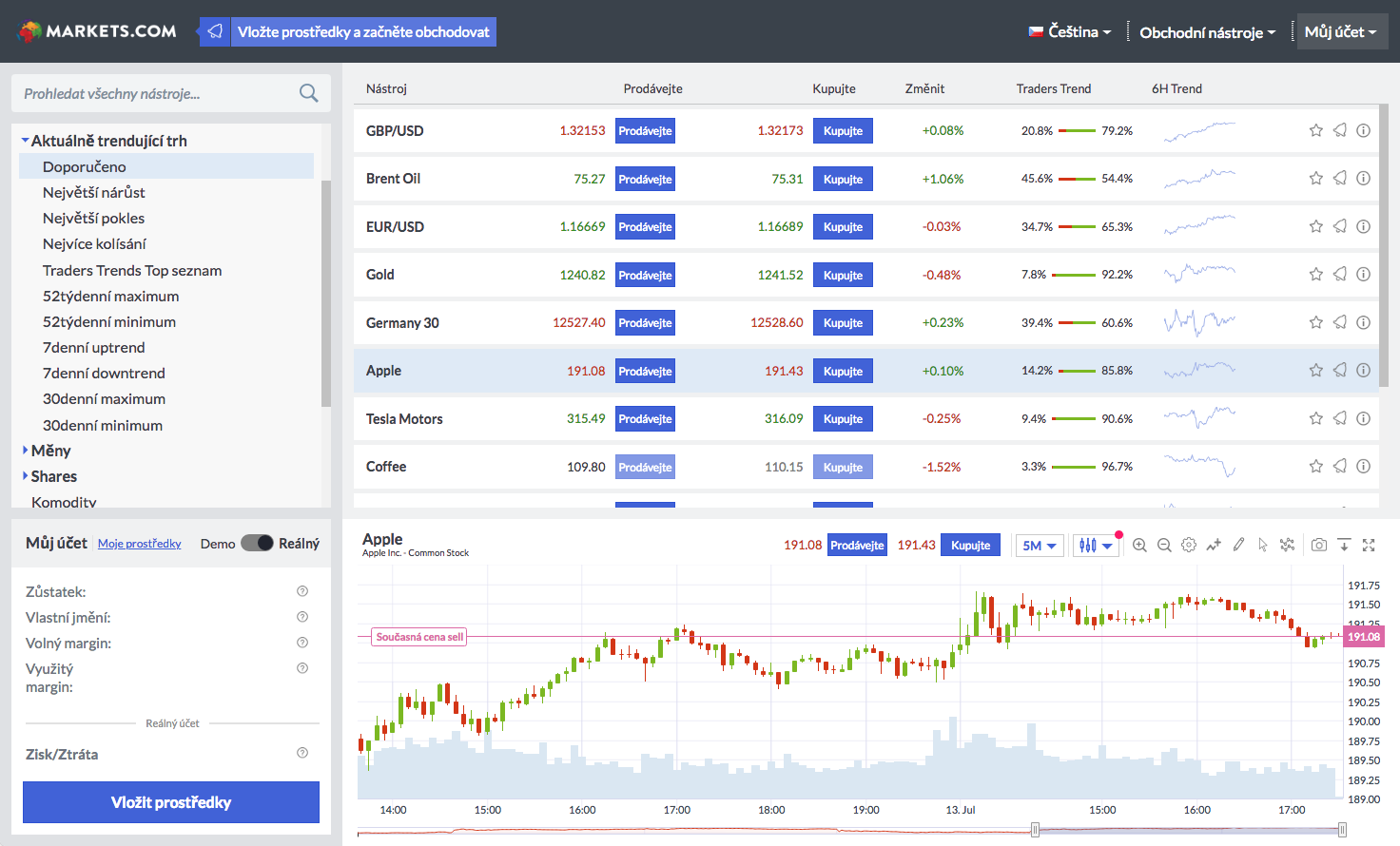Open Coffee instrument info icon
The width and height of the screenshot is (1400, 846).
[x=1363, y=466]
